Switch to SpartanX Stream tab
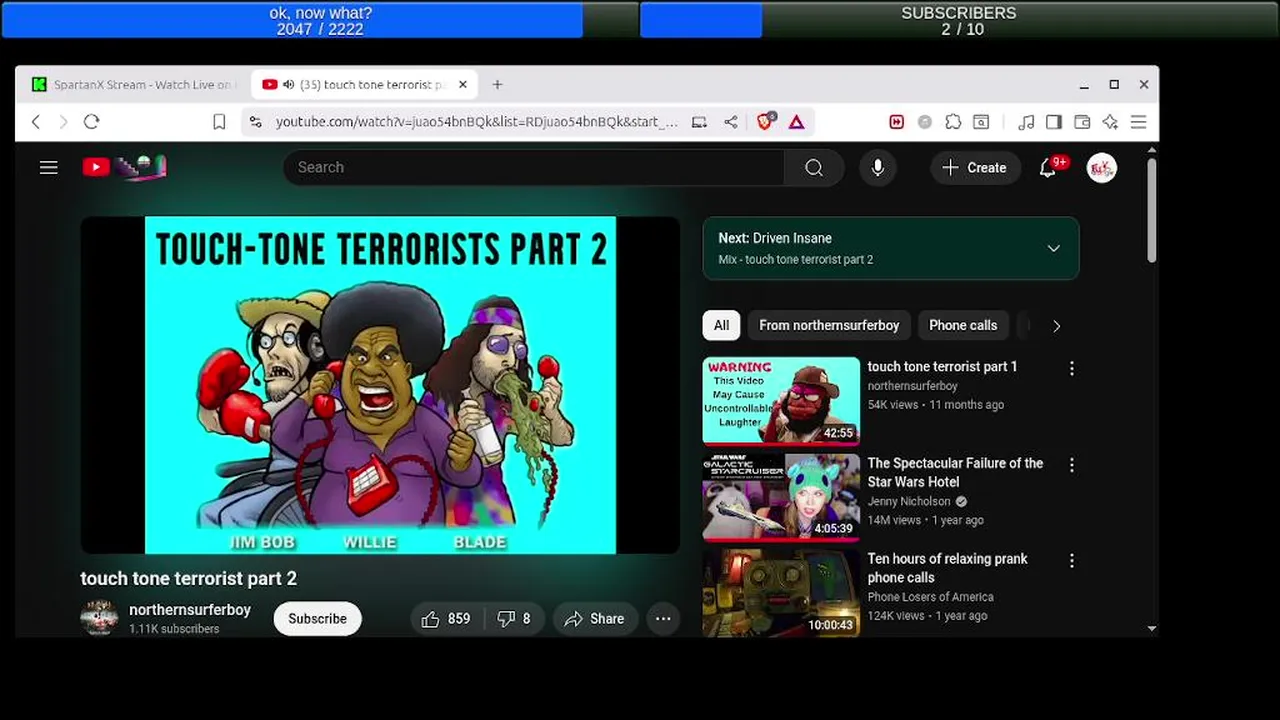This screenshot has height=720, width=1280. [133, 85]
